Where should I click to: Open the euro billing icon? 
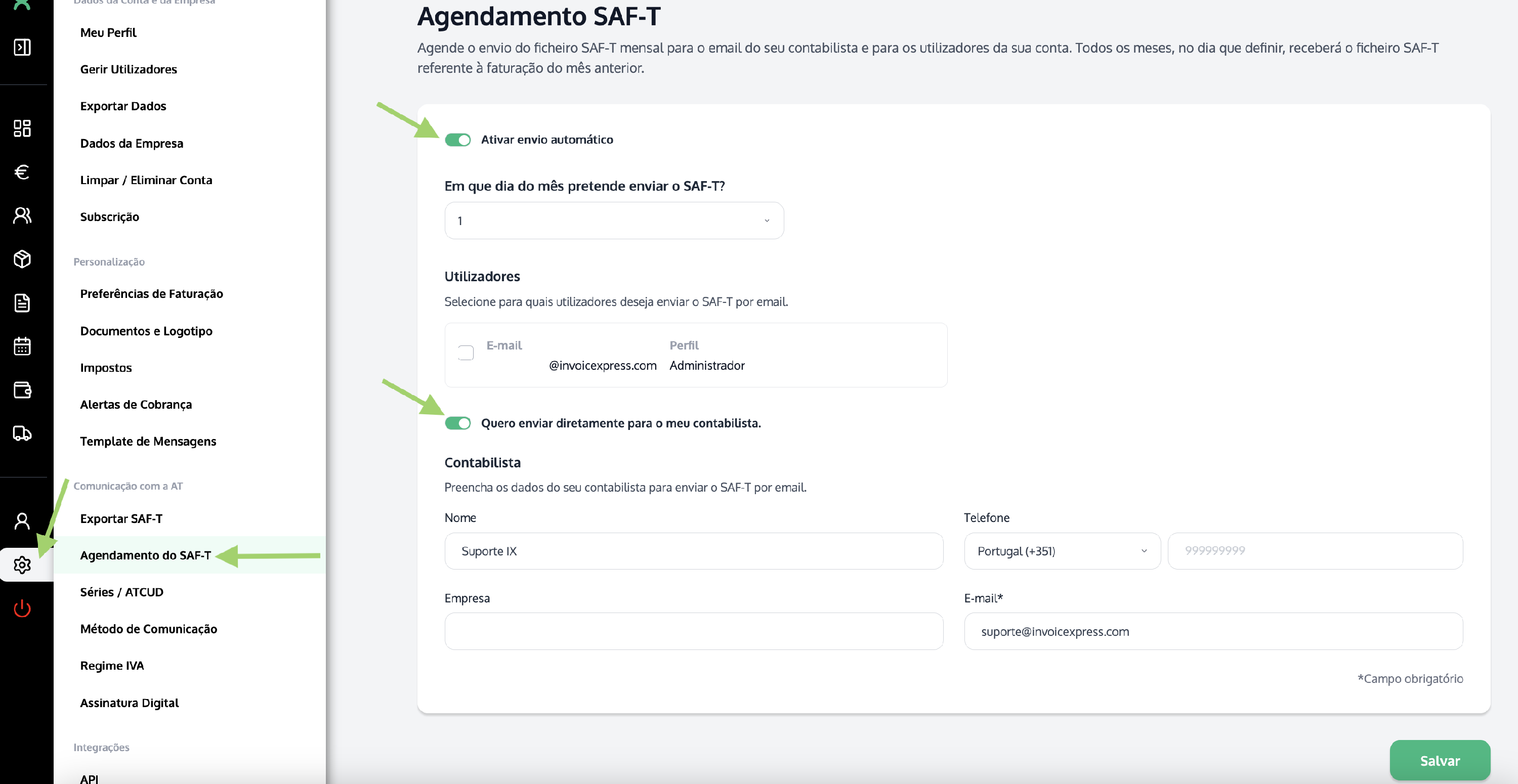click(x=22, y=172)
